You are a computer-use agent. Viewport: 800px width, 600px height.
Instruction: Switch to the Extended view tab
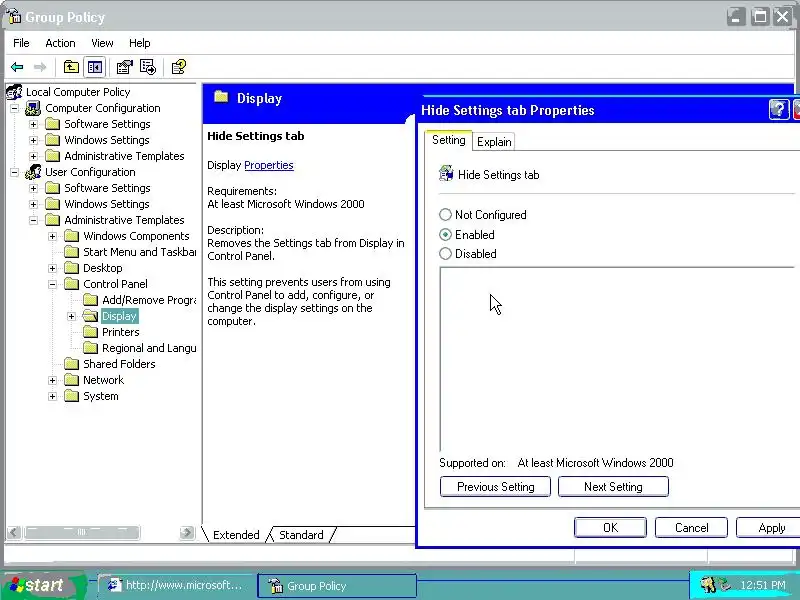(x=236, y=535)
